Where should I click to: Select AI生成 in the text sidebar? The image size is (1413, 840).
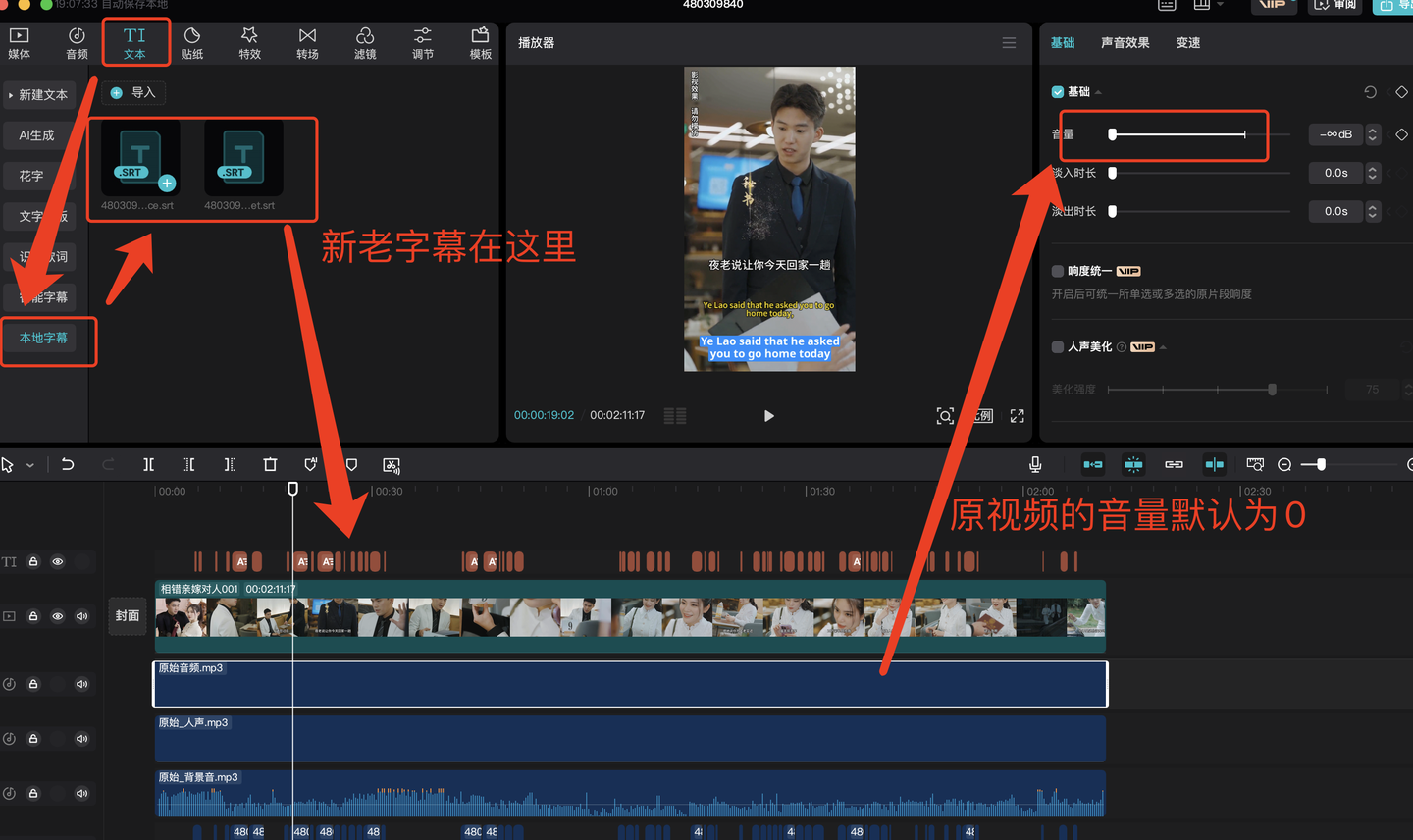pos(36,135)
